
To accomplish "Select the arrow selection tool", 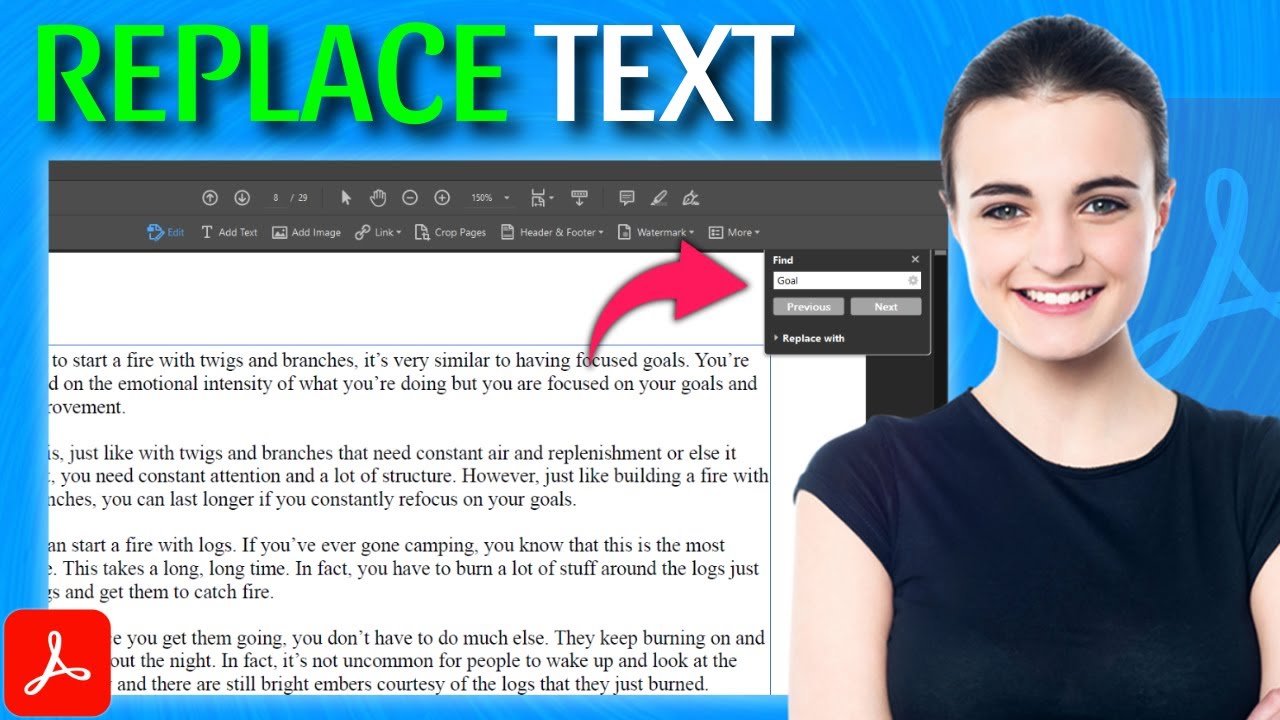I will click(346, 198).
